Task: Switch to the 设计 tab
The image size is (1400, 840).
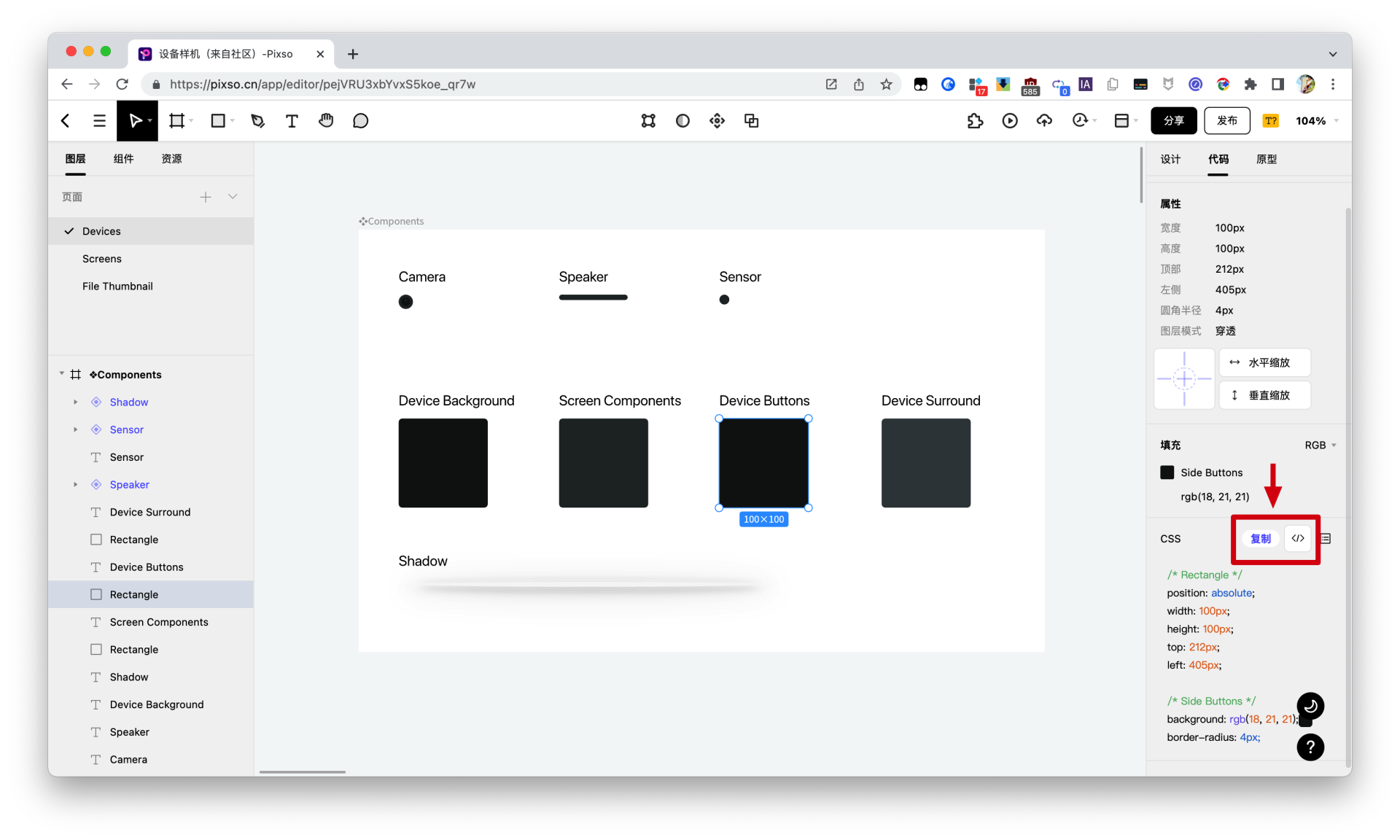Action: tap(1170, 159)
